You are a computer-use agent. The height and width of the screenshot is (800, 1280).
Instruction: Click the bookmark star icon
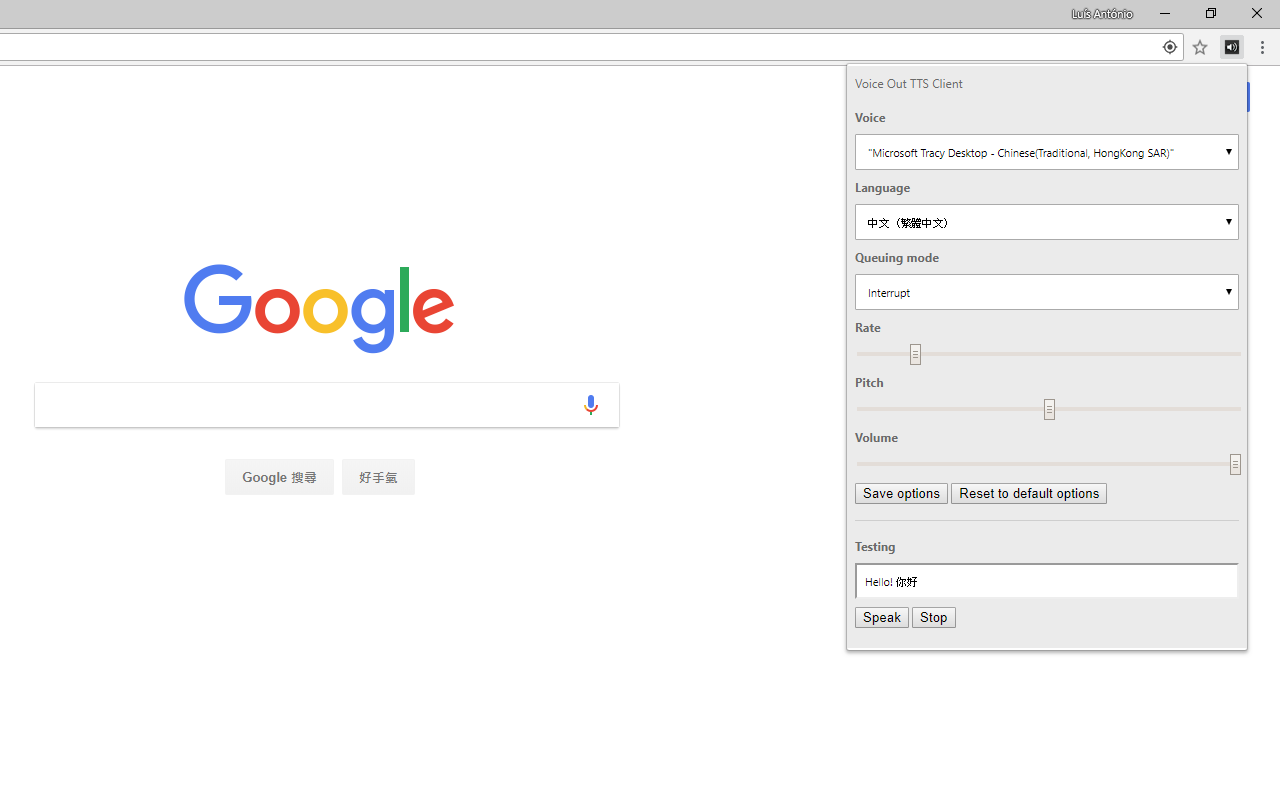[x=1200, y=47]
